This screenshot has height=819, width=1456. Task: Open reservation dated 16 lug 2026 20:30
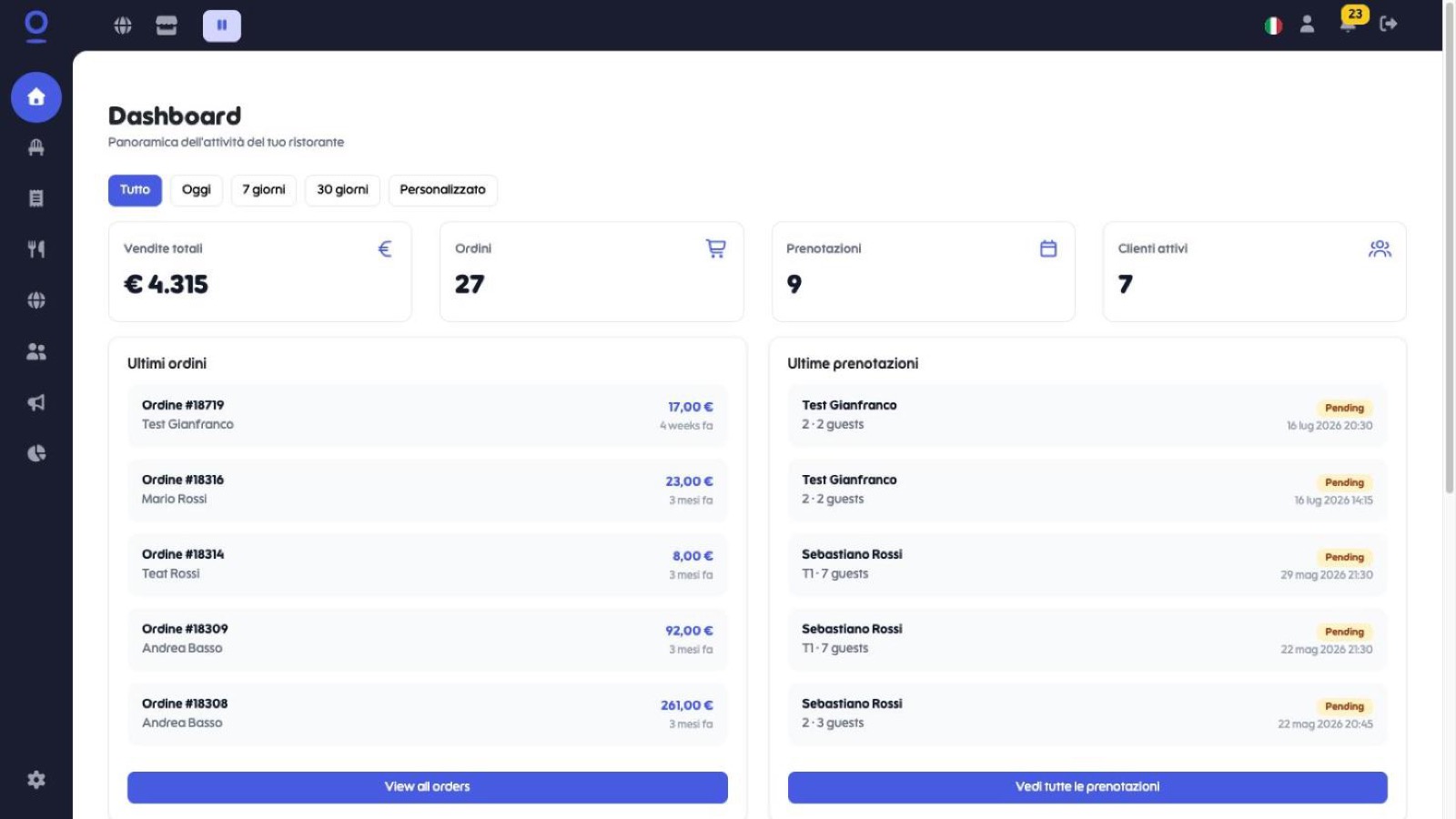click(x=1087, y=415)
